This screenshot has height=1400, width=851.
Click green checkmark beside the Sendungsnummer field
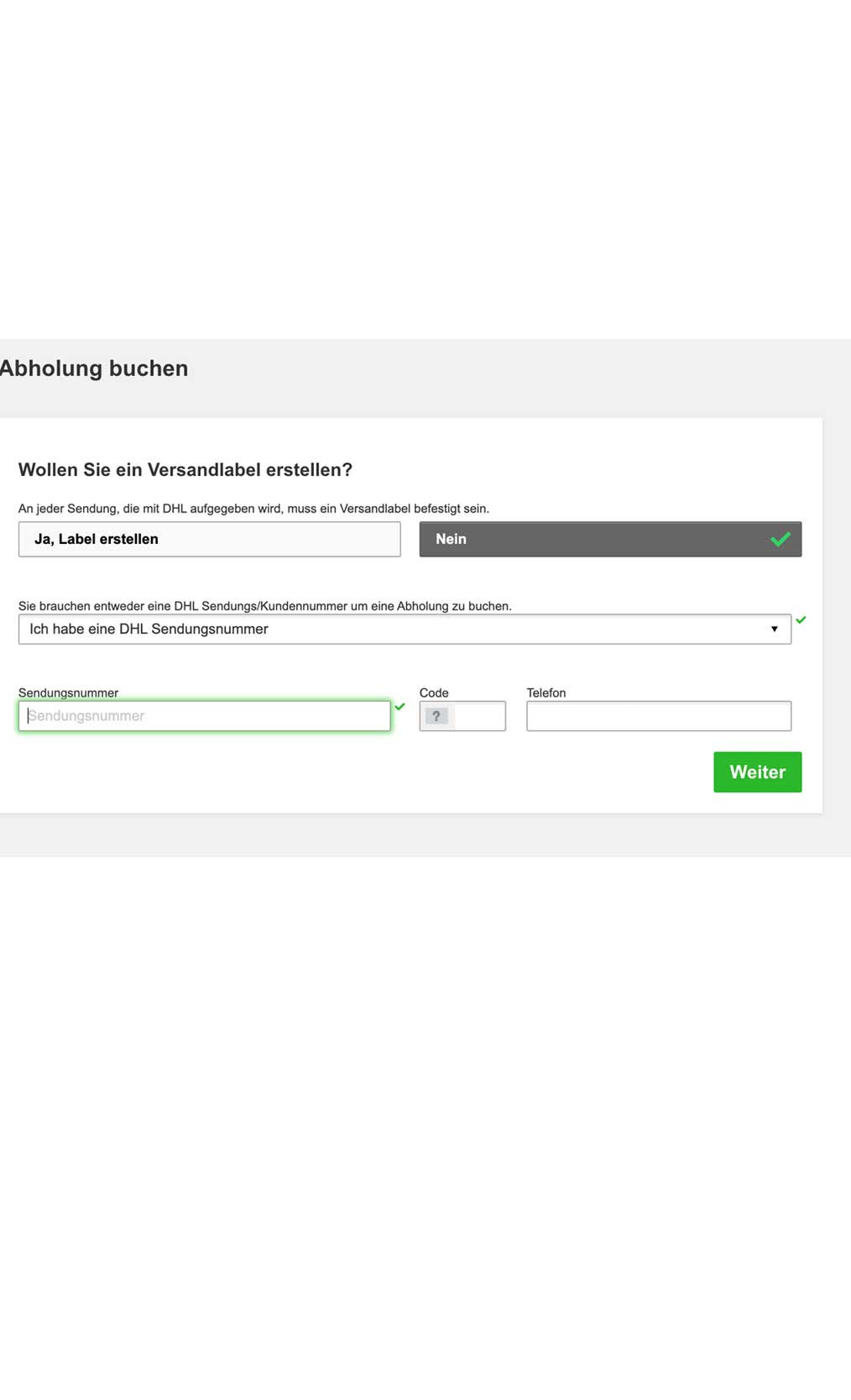[400, 707]
